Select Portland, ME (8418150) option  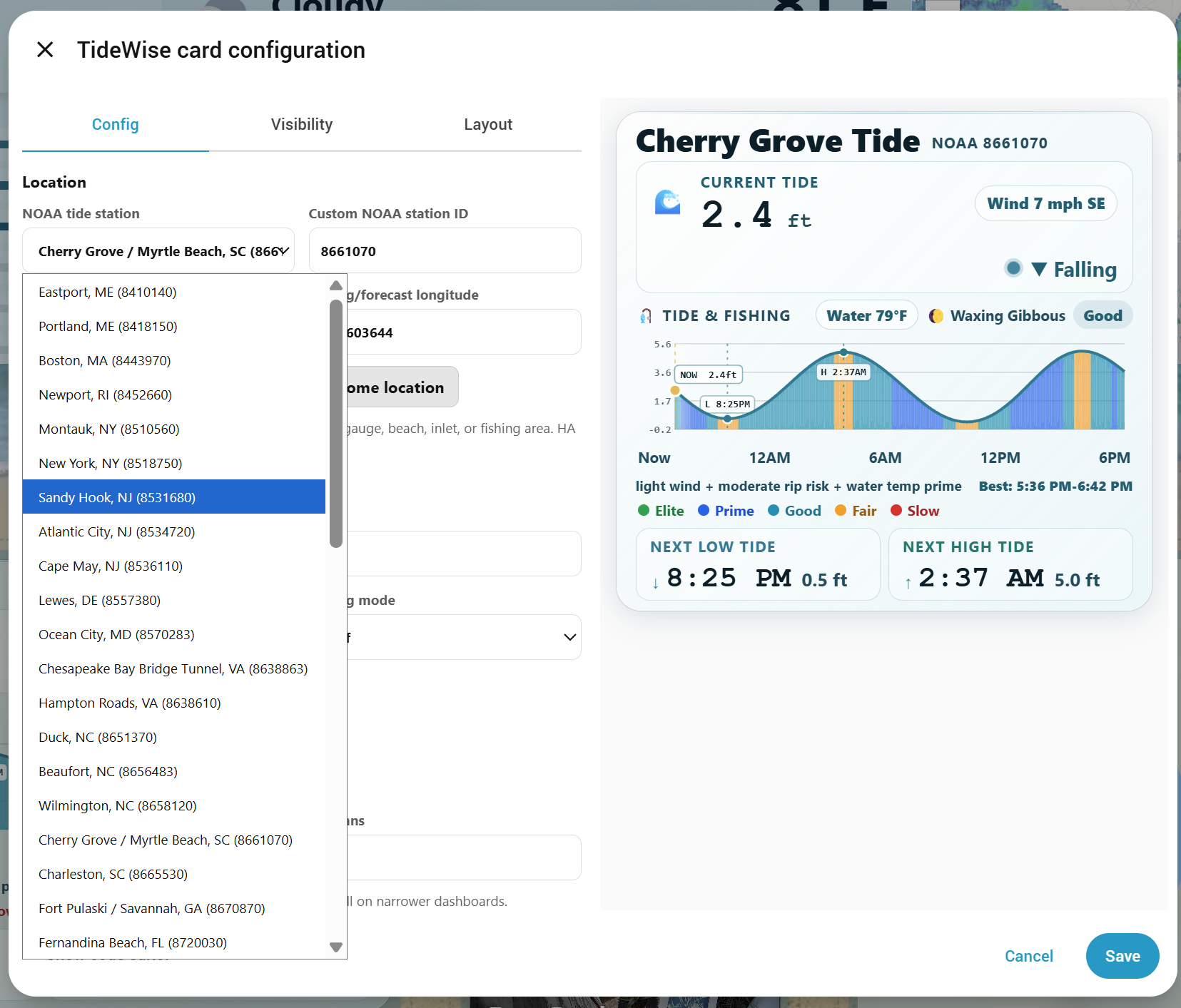pos(174,327)
